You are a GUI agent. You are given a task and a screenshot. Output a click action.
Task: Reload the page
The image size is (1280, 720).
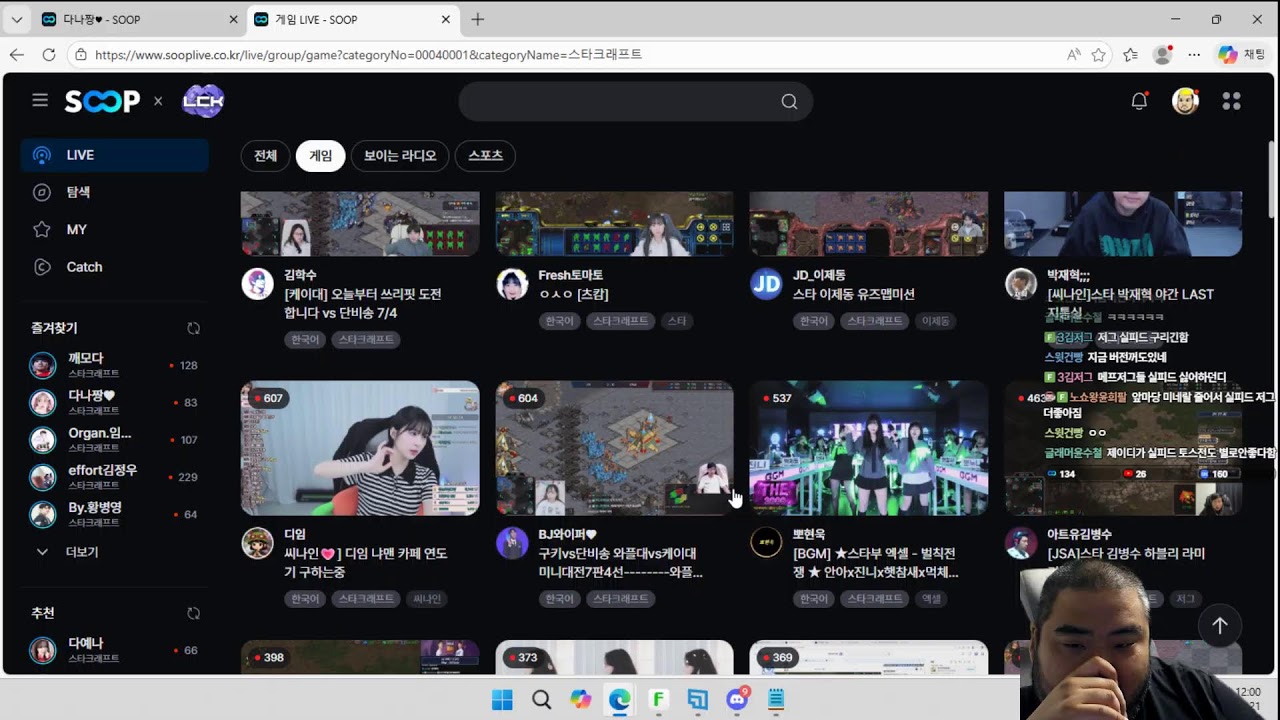[48, 55]
